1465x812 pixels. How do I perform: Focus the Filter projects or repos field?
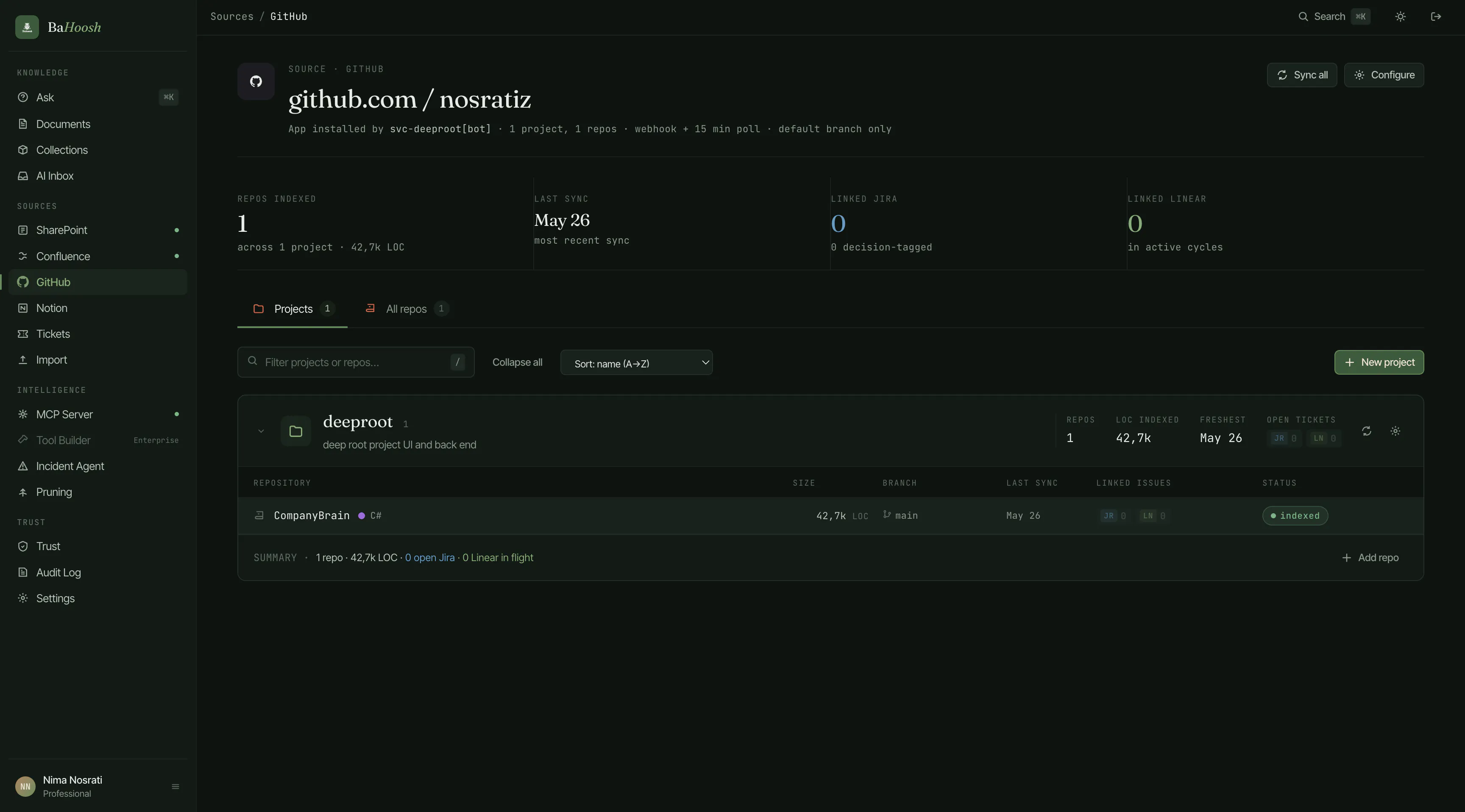(356, 362)
